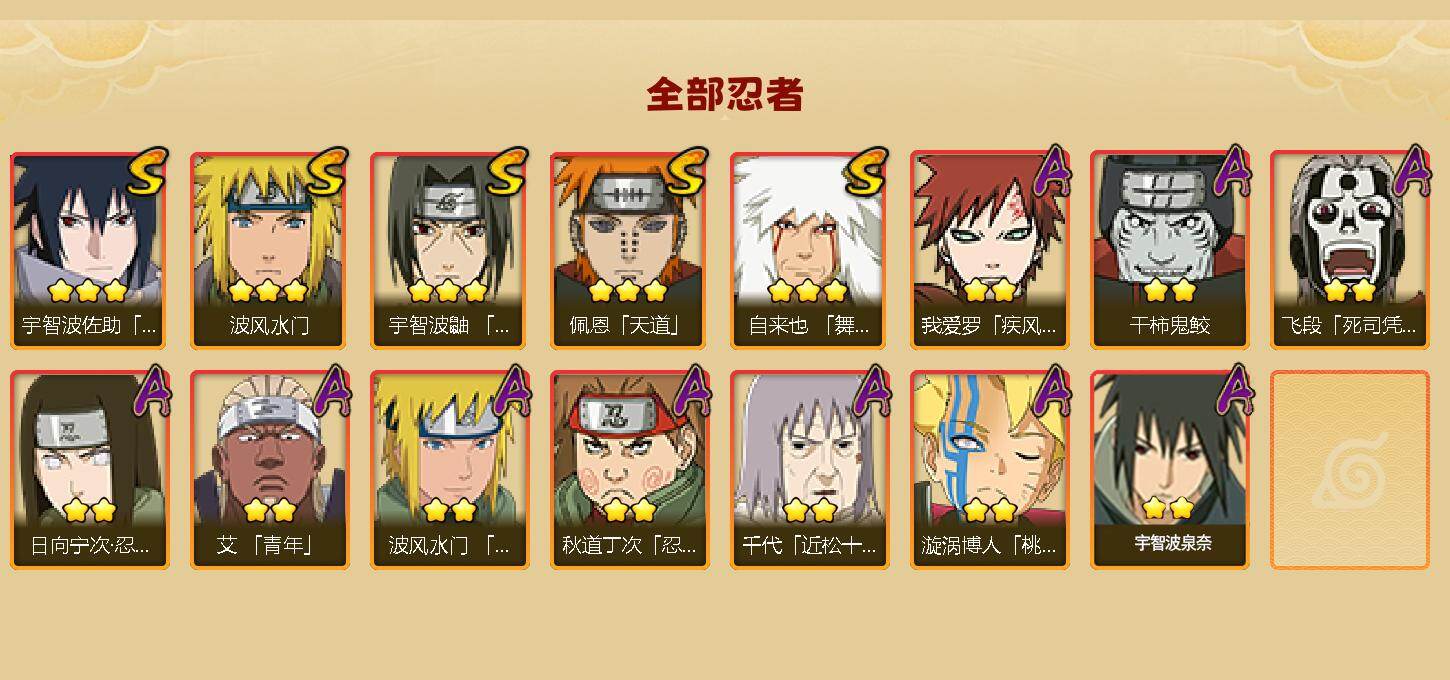Screen dimensions: 1450x680
Task: Open the 我爱罗「疾风...」 A-rank card
Action: [989, 250]
